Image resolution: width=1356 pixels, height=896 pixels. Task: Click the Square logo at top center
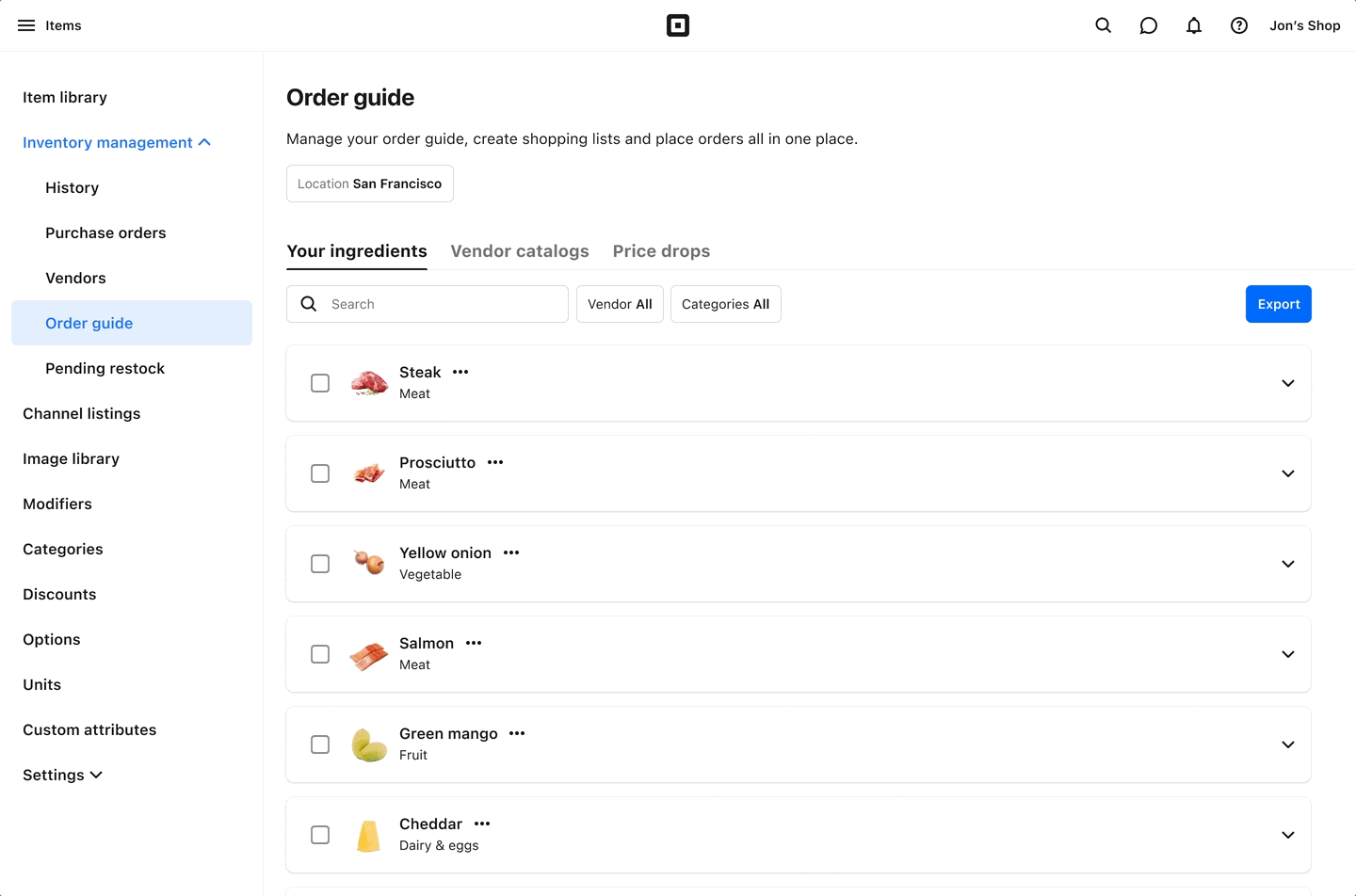click(x=678, y=25)
